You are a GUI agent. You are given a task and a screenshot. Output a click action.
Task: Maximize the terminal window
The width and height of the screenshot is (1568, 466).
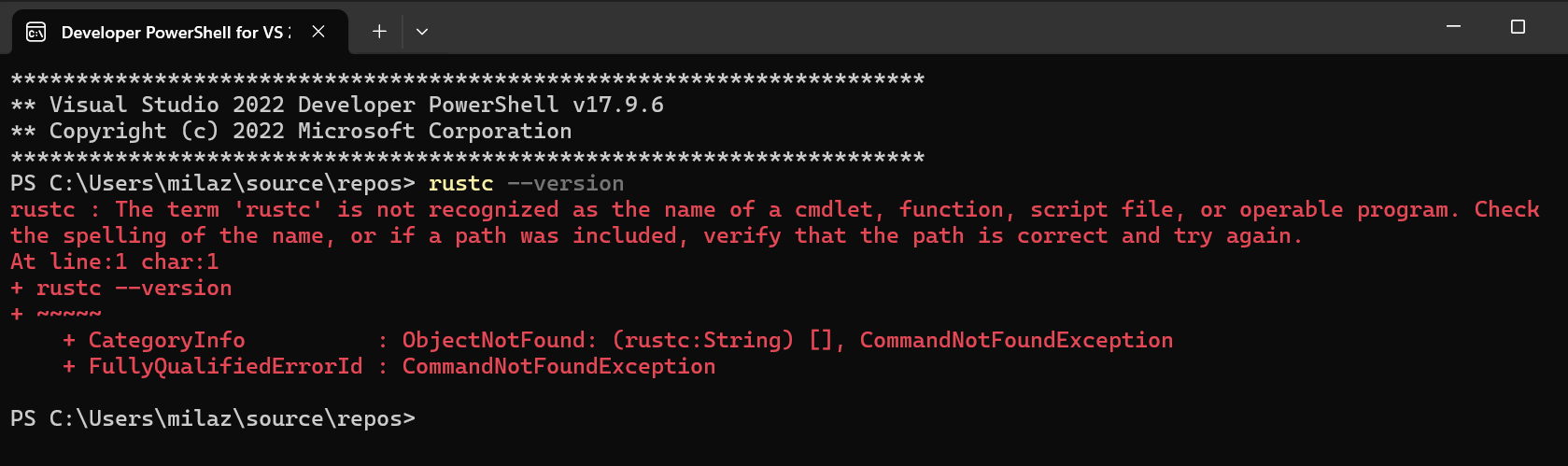coord(1518,27)
